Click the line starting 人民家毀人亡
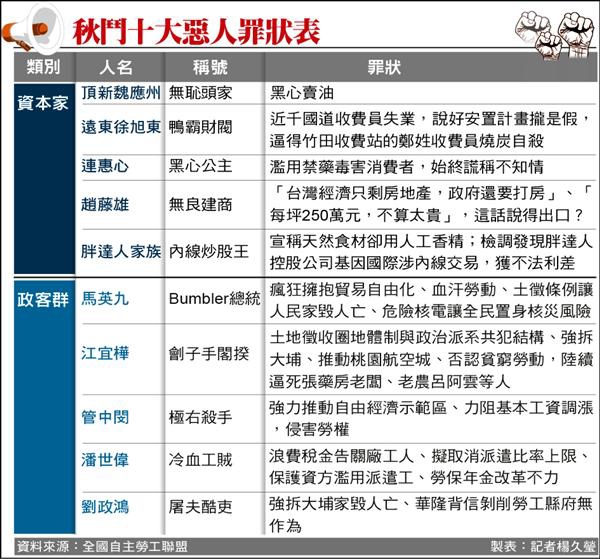This screenshot has width=600, height=559. (x=430, y=311)
